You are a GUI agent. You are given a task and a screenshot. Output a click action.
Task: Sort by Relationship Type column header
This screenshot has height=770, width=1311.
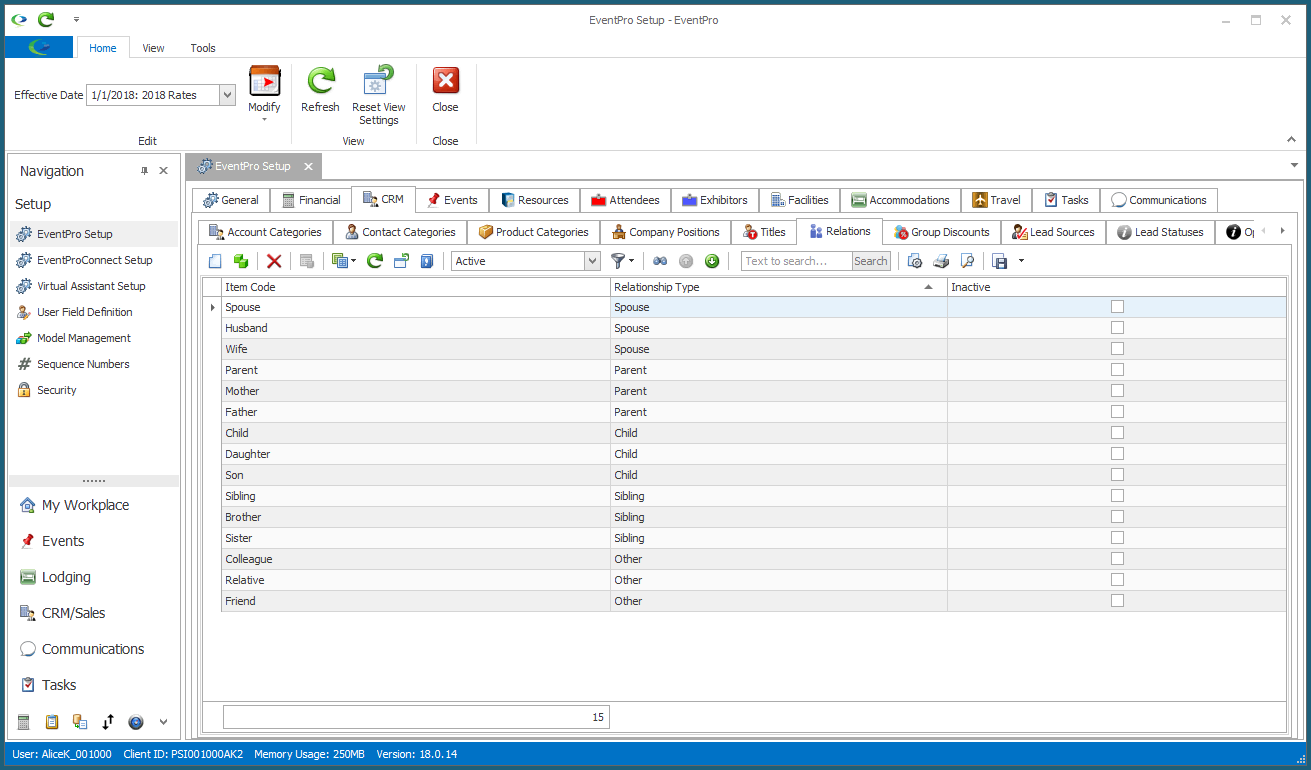click(x=779, y=287)
